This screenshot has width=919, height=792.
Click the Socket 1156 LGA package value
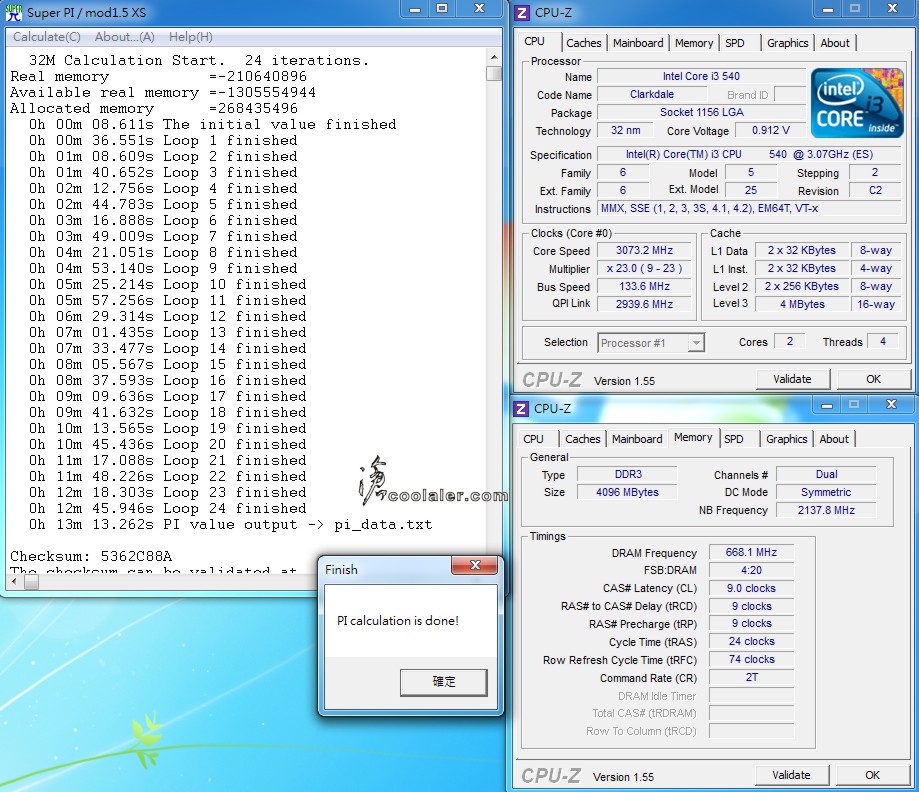702,113
